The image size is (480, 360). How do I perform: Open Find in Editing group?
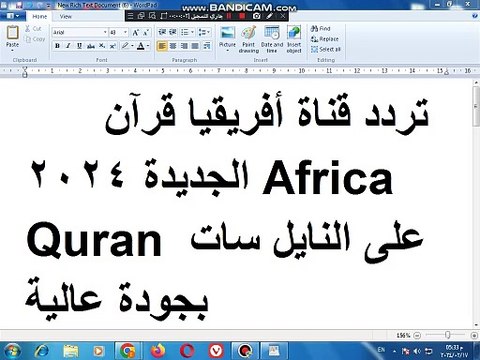[320, 29]
